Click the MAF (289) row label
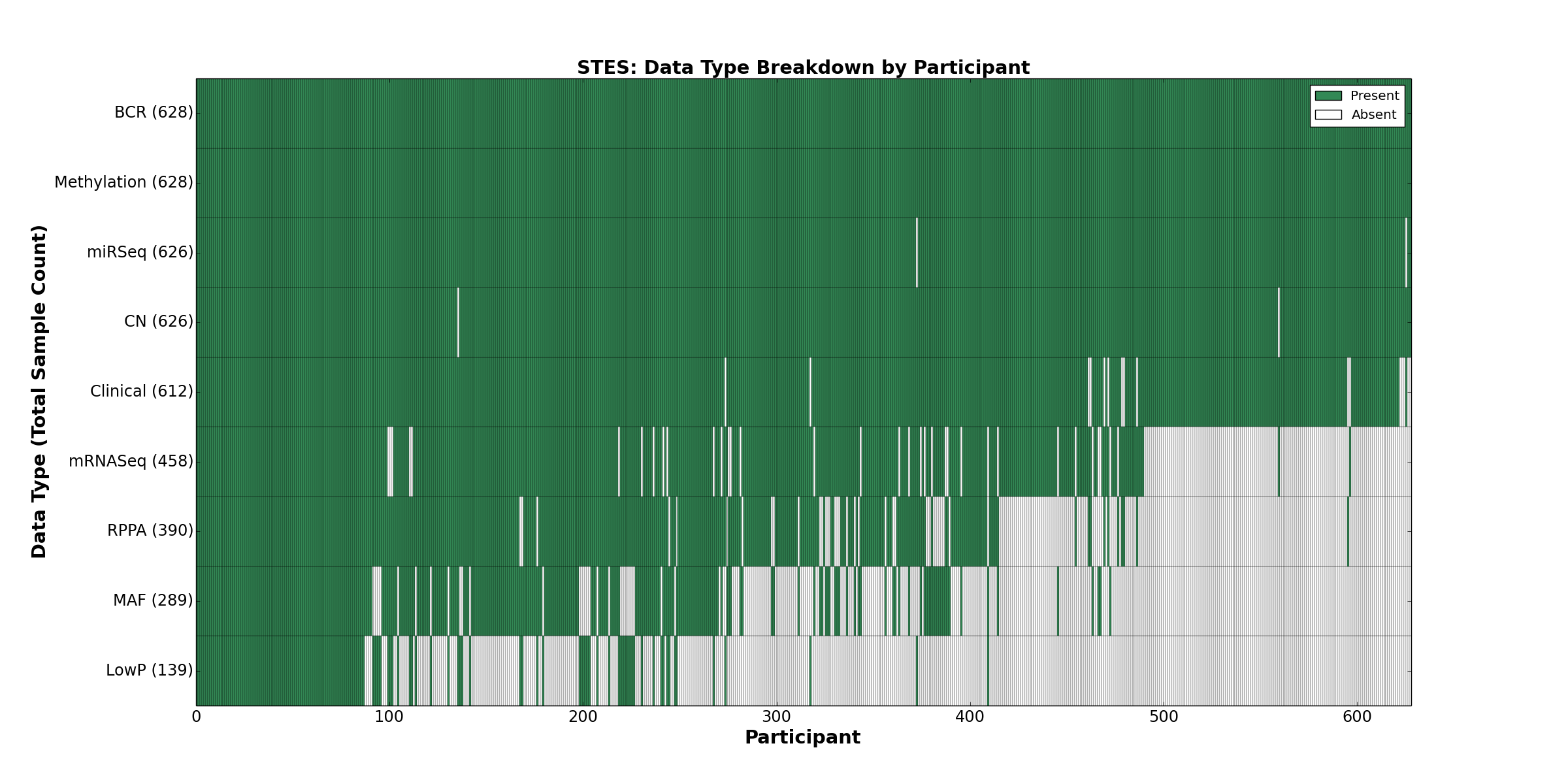This screenshot has height=784, width=1568. point(153,600)
